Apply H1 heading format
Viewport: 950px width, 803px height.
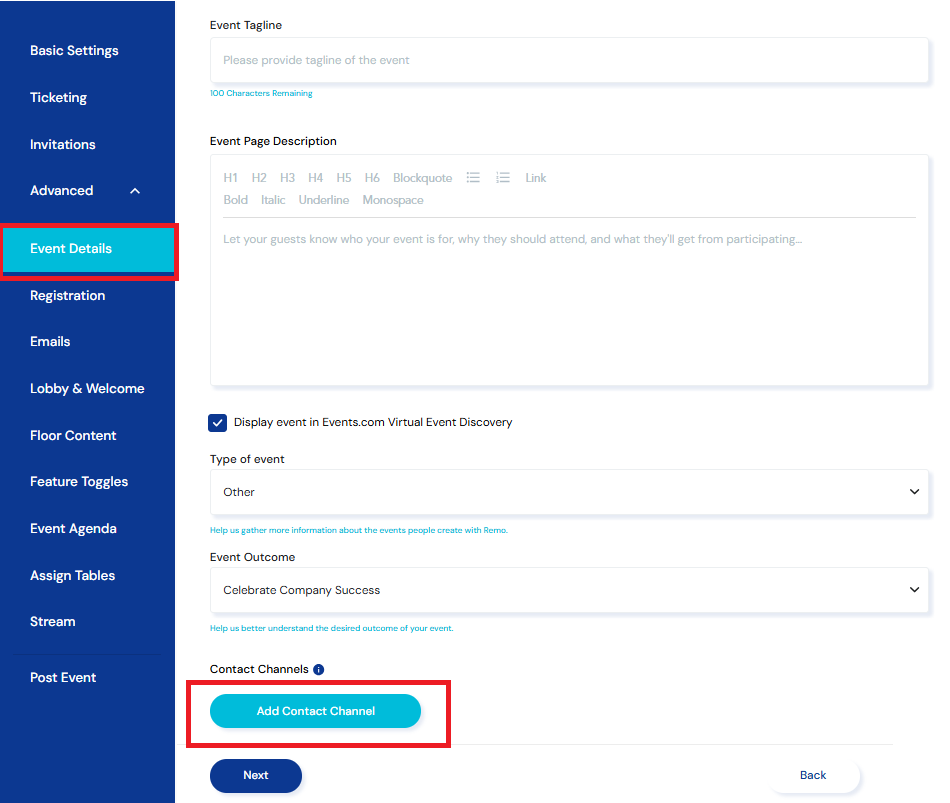click(230, 178)
